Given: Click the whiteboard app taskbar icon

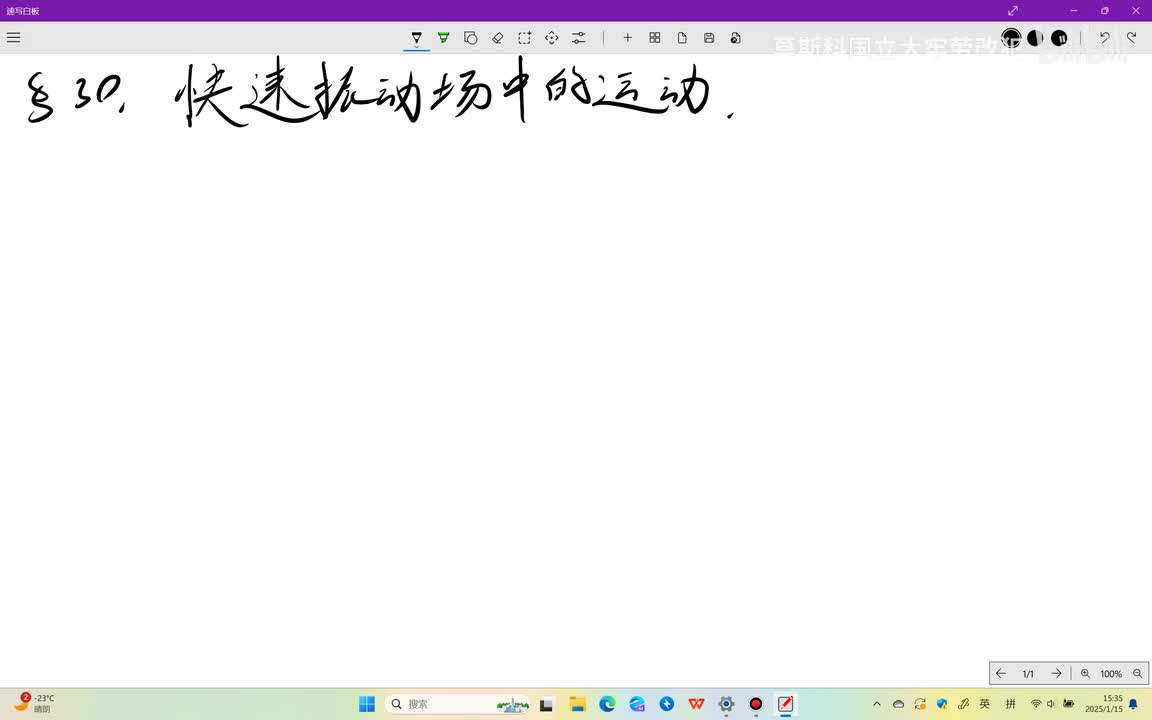Looking at the screenshot, I should (x=785, y=704).
